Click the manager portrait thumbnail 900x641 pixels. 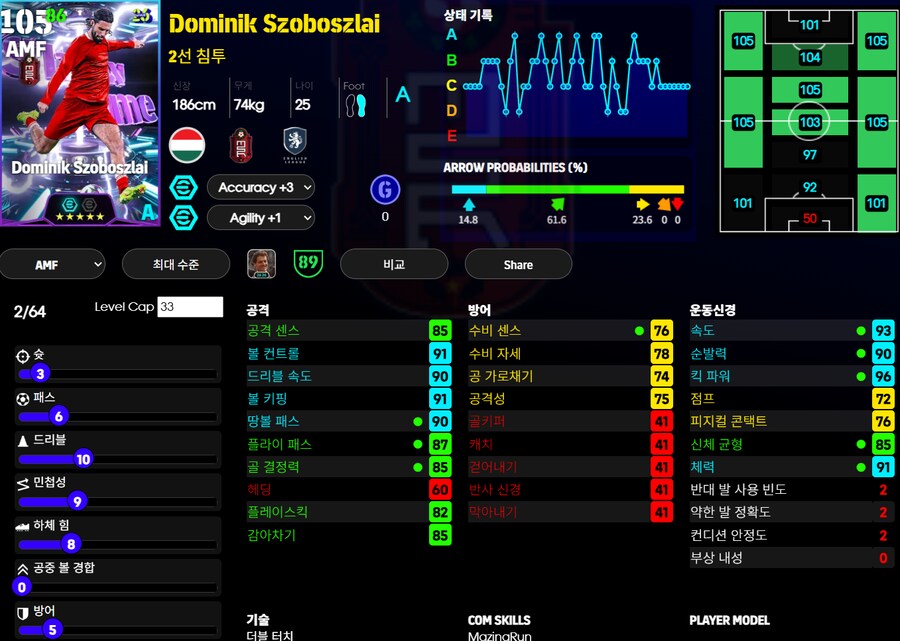[x=262, y=264]
